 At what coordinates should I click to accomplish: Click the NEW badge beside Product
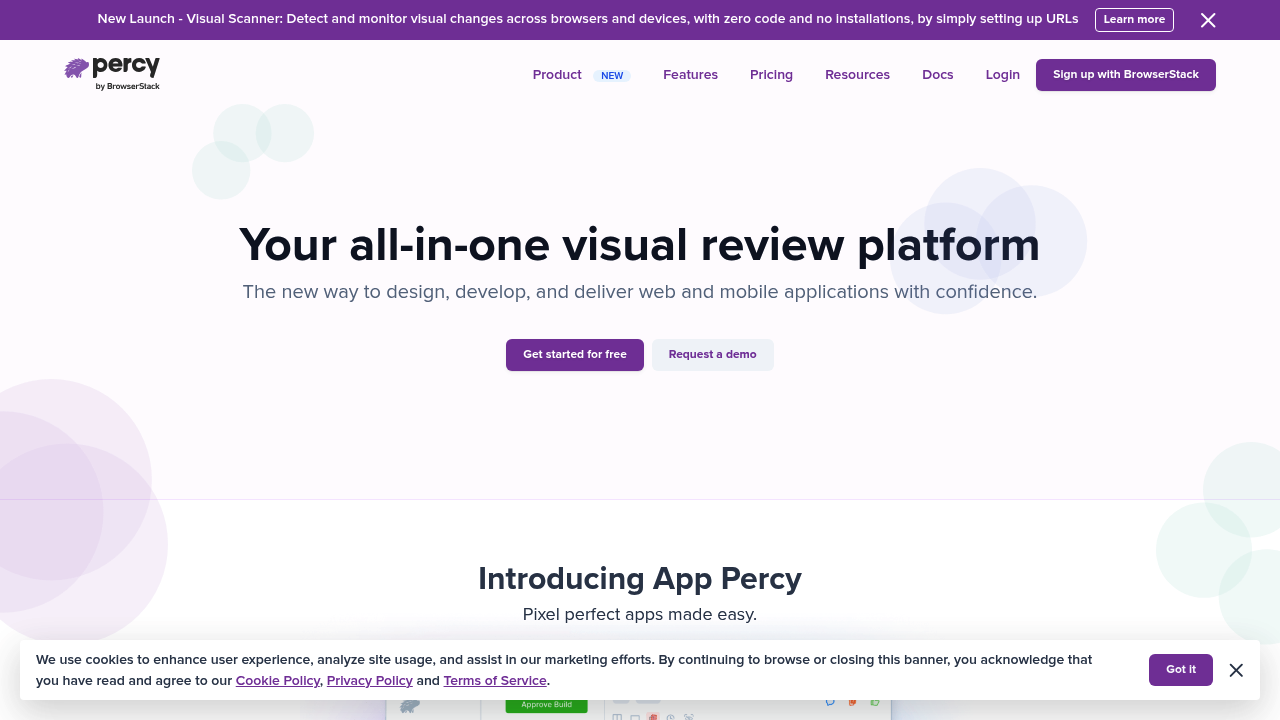click(x=612, y=76)
